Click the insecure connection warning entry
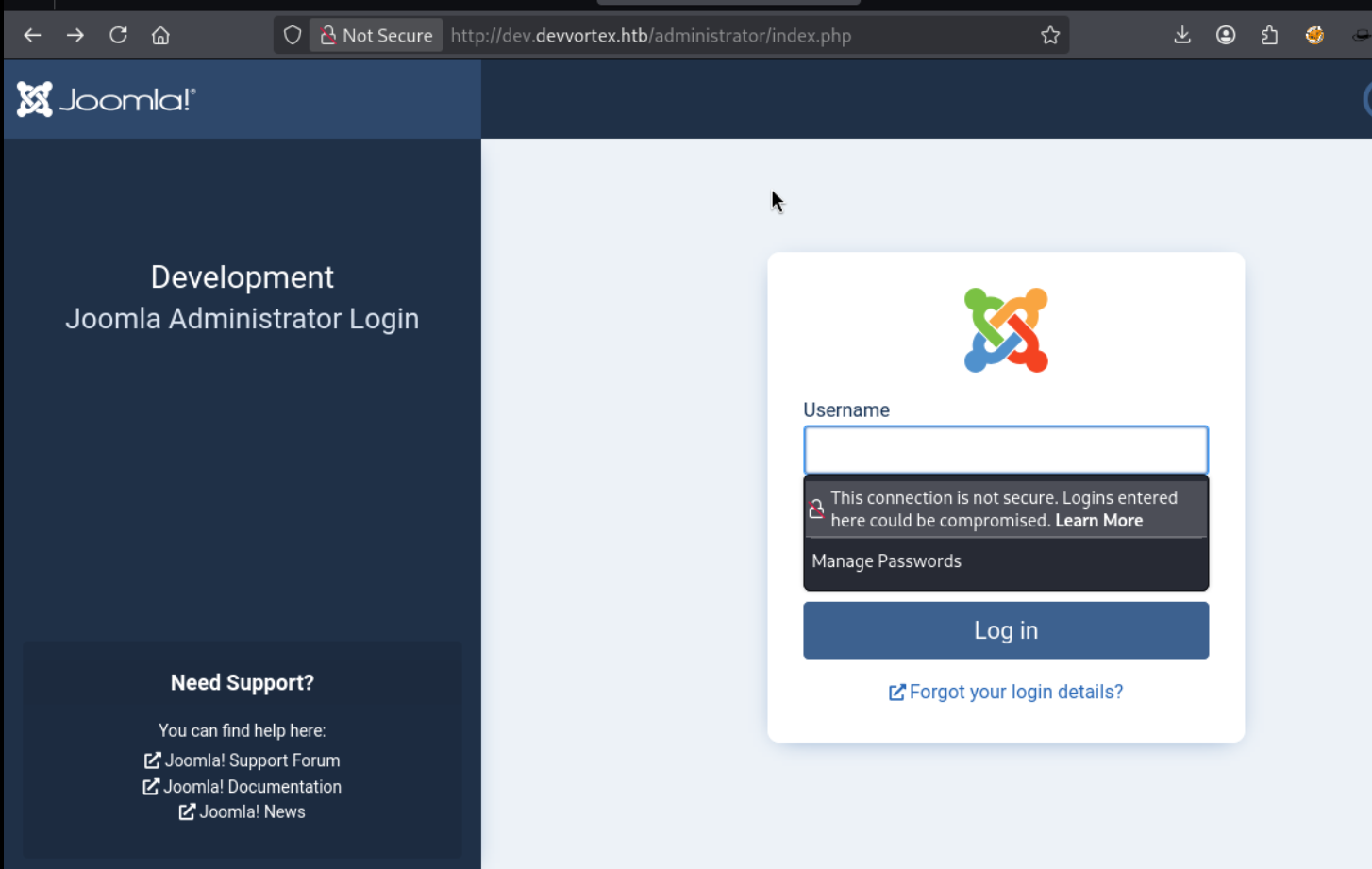 coord(1006,509)
